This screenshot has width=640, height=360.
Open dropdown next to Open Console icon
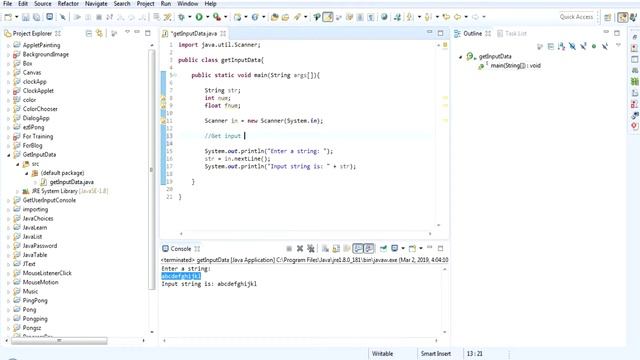coord(421,248)
